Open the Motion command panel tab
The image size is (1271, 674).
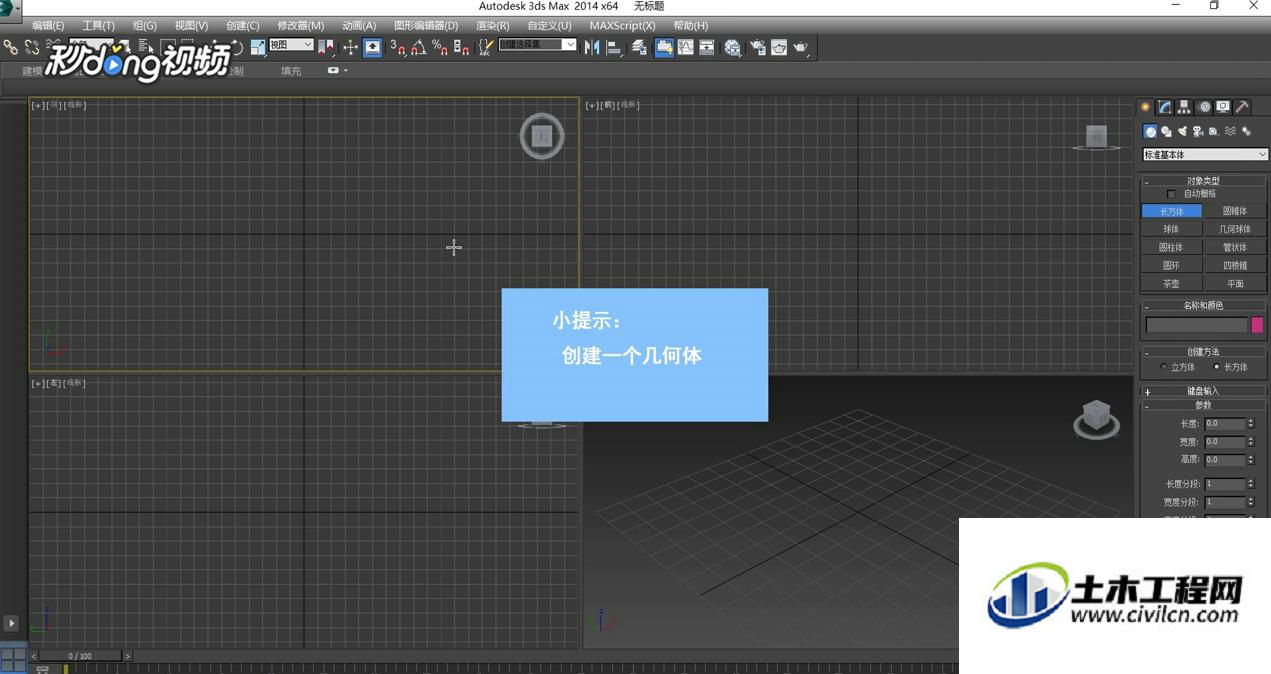coord(1204,107)
